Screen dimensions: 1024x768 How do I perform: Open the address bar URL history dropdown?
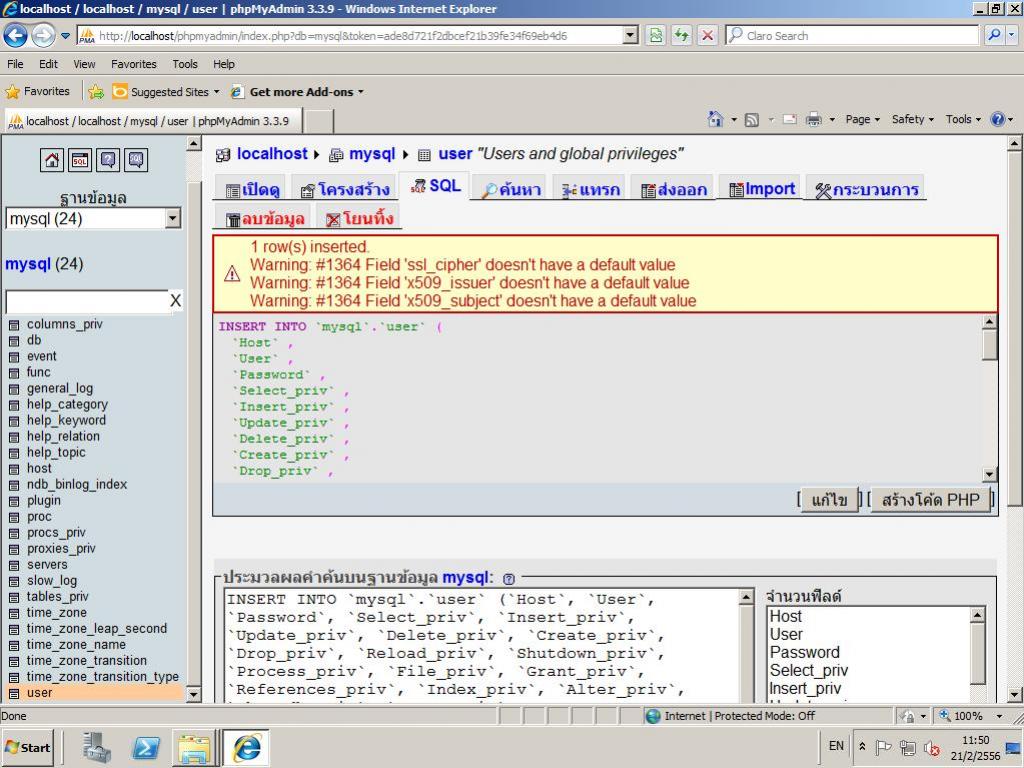pyautogui.click(x=630, y=35)
